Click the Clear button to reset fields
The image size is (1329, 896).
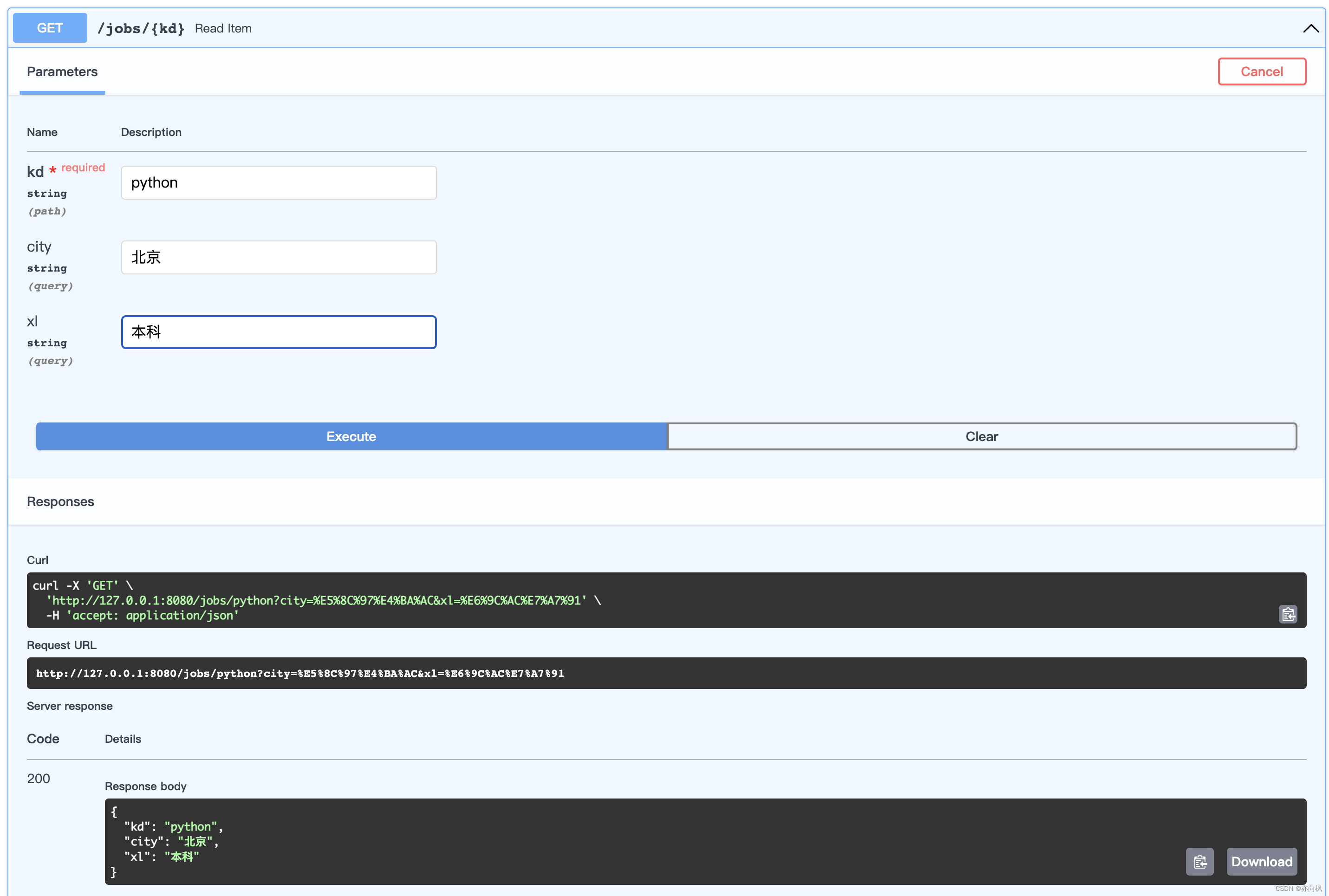pos(982,436)
